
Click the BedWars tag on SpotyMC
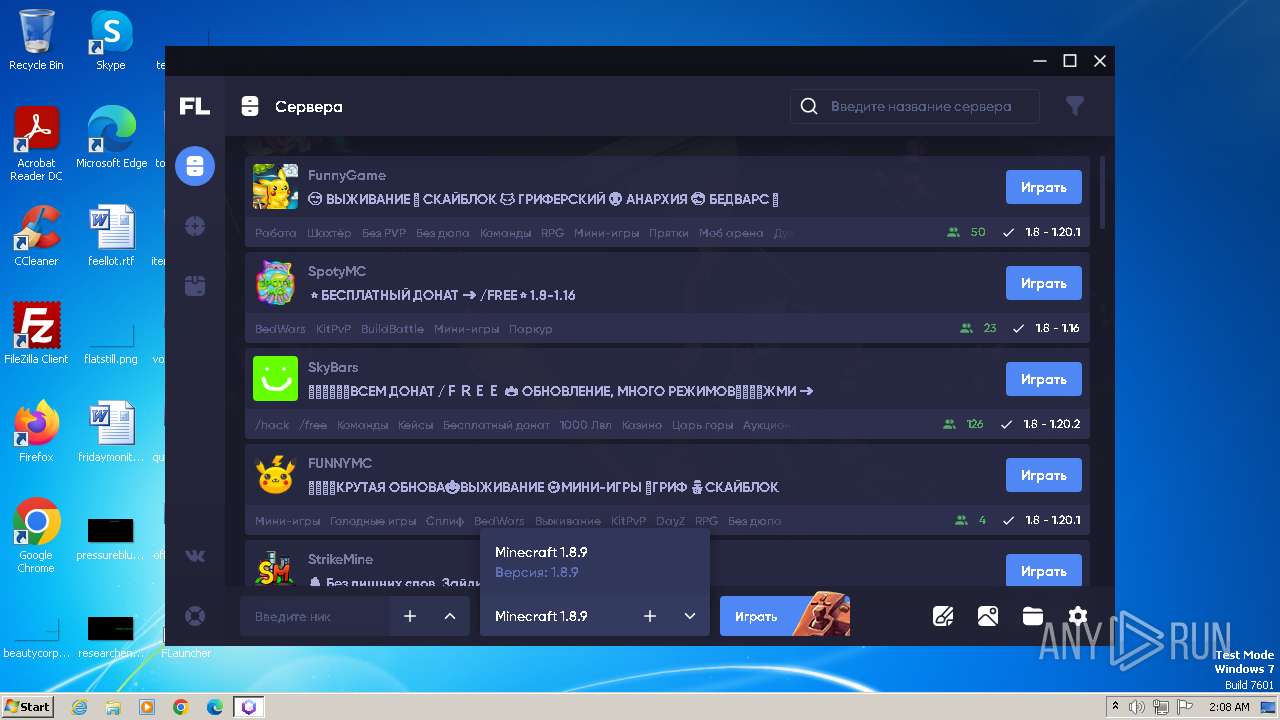click(x=280, y=329)
